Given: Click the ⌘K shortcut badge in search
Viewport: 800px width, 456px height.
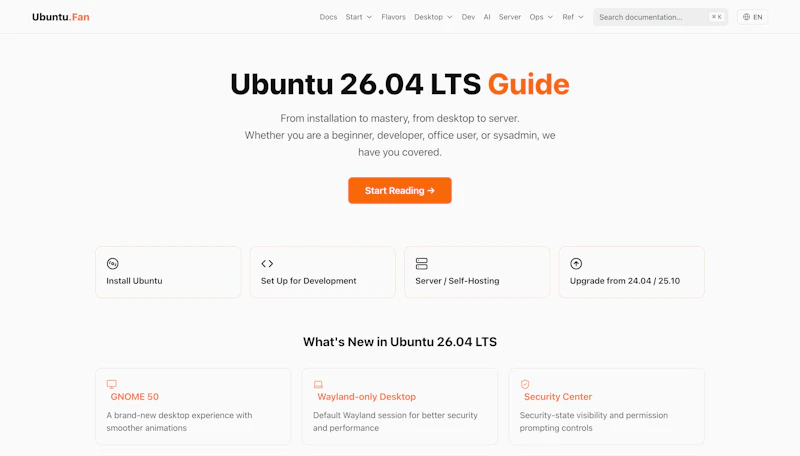Looking at the screenshot, I should (x=716, y=17).
